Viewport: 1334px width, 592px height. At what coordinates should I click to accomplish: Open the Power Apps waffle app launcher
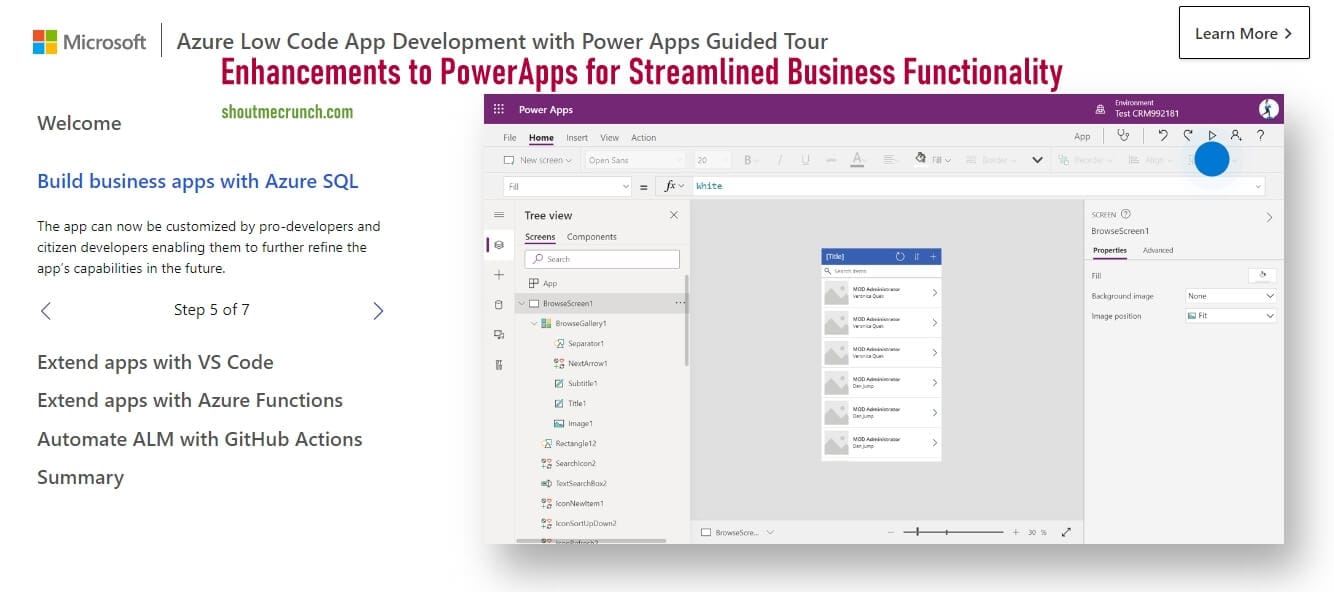coord(499,110)
